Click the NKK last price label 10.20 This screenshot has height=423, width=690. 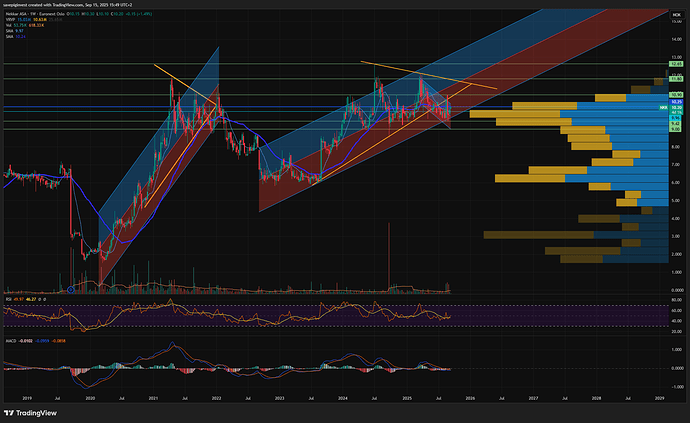(676, 107)
